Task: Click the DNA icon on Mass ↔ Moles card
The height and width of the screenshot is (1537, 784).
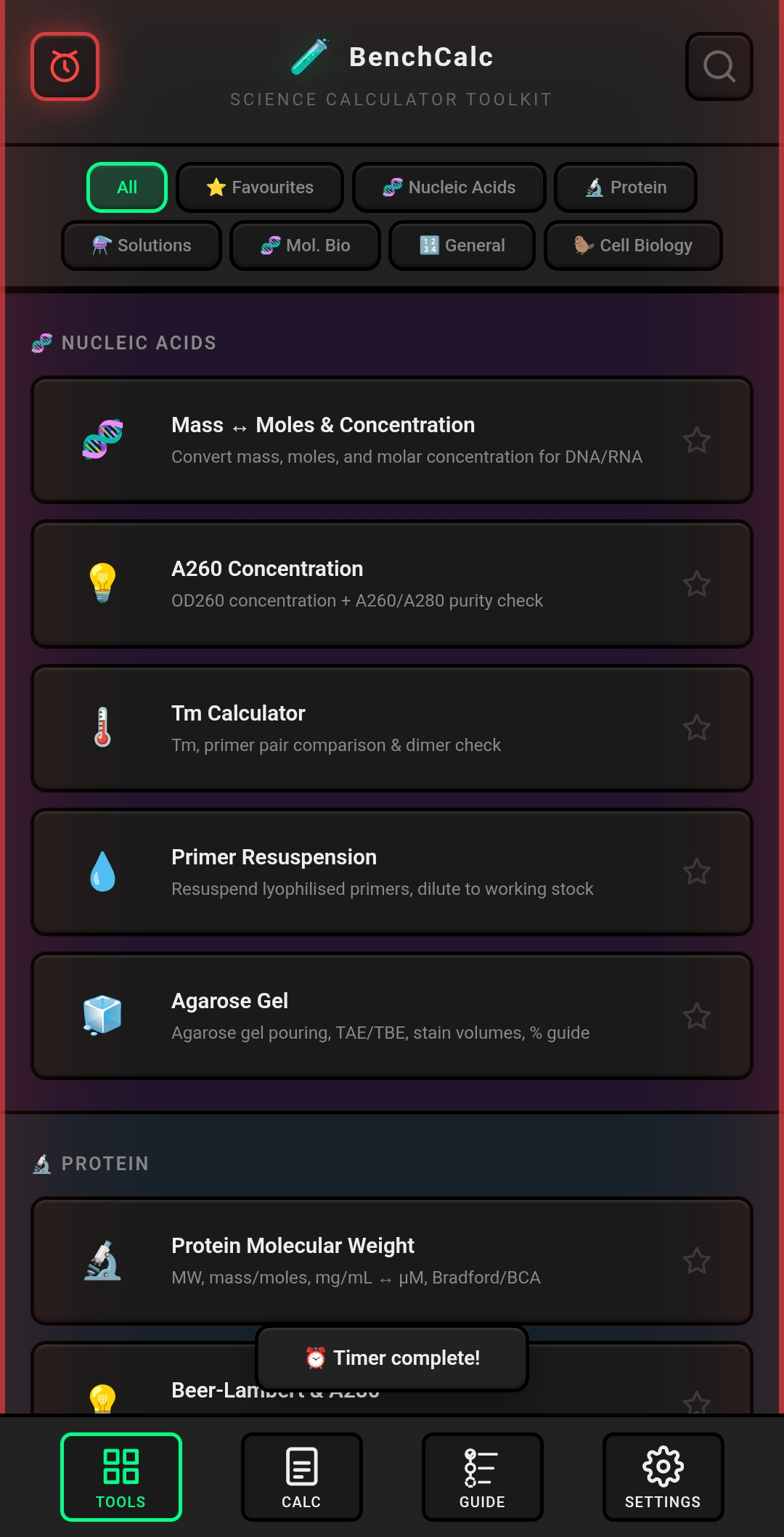Action: tap(102, 439)
